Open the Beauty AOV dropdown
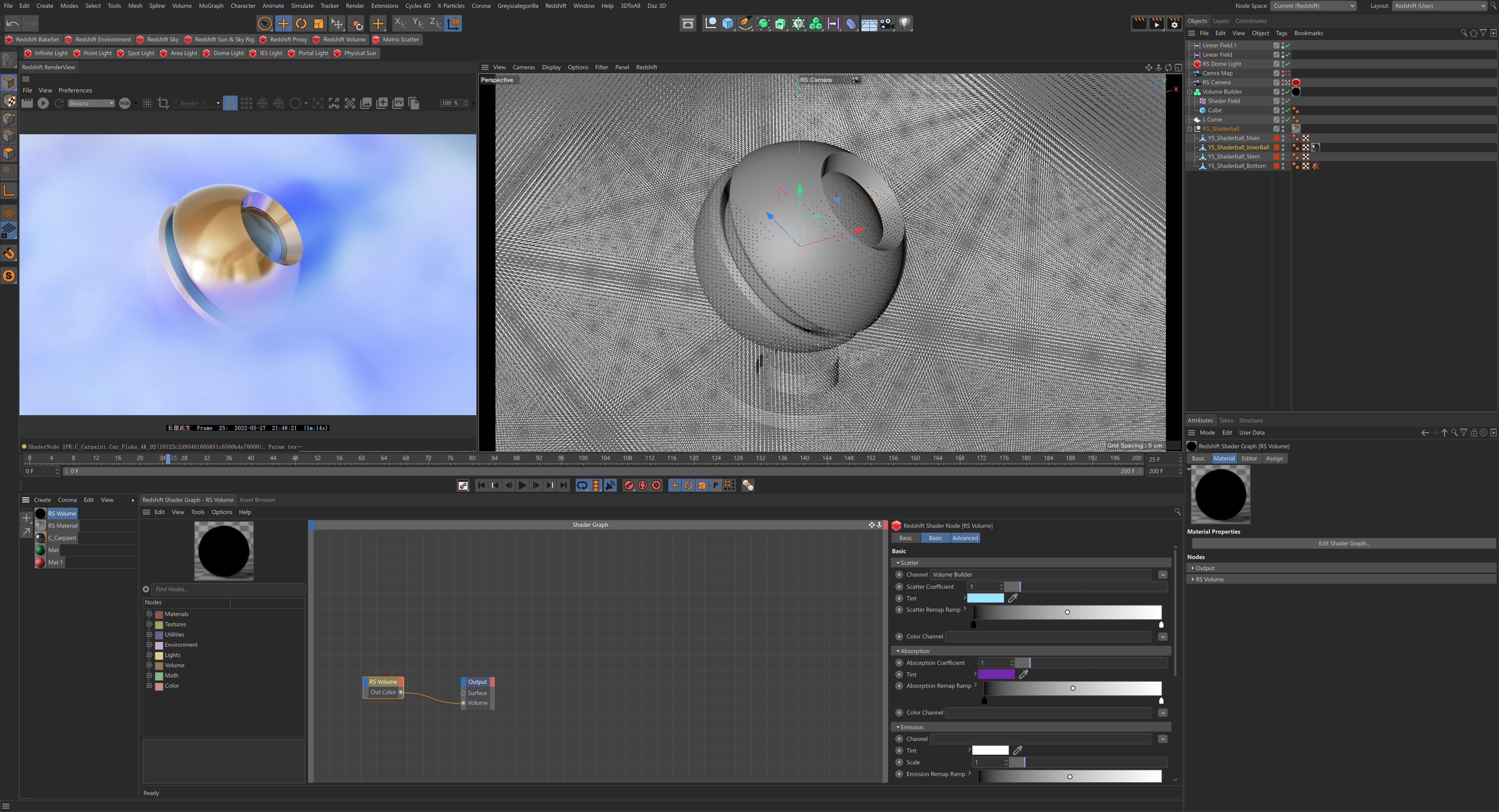This screenshot has width=1499, height=812. [91, 103]
